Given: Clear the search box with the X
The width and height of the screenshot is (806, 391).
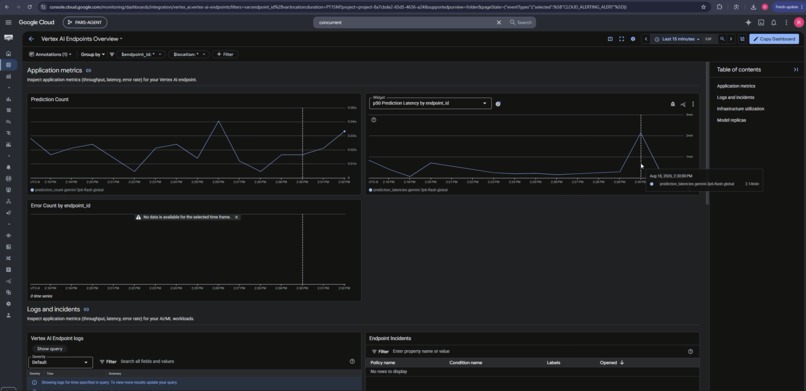Looking at the screenshot, I should coord(498,23).
